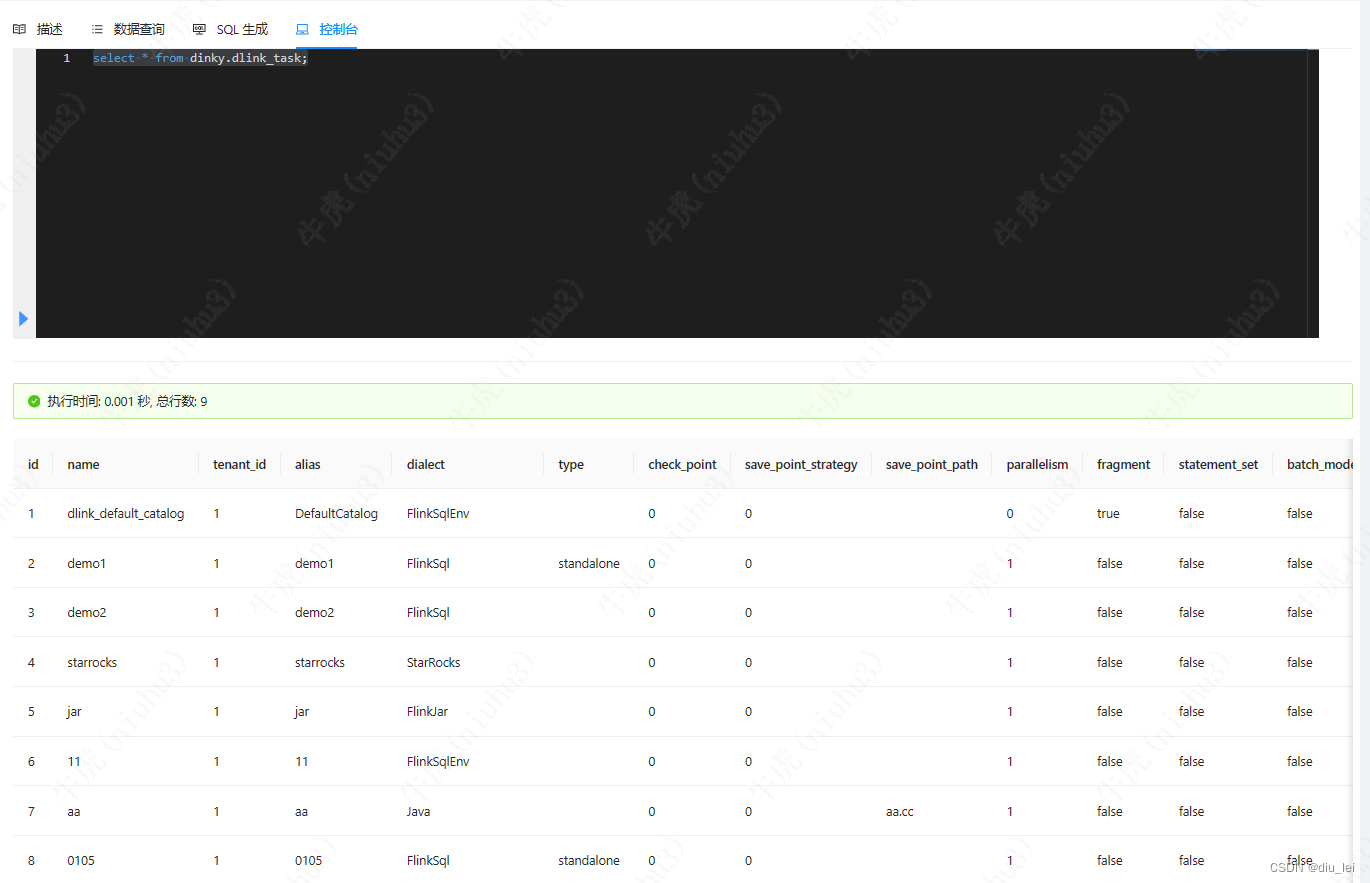Run the SQL with the blue play icon
The width and height of the screenshot is (1370, 883).
click(23, 319)
